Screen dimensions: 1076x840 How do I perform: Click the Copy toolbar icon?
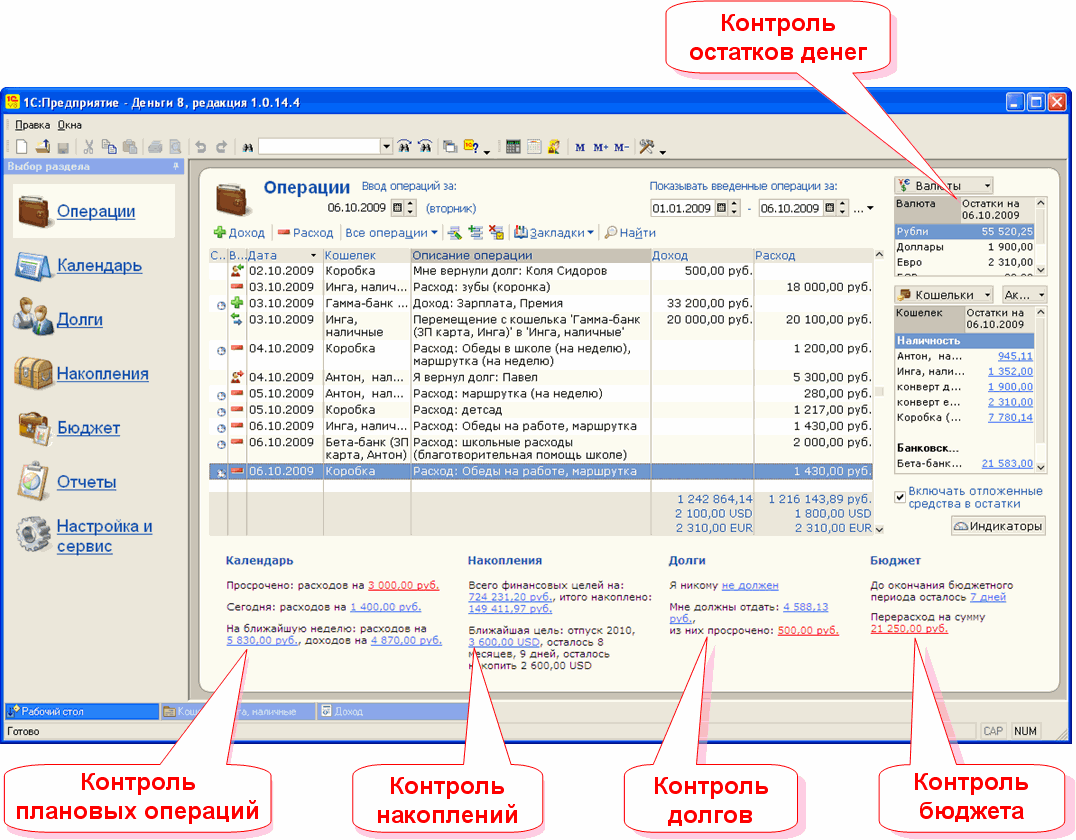109,146
